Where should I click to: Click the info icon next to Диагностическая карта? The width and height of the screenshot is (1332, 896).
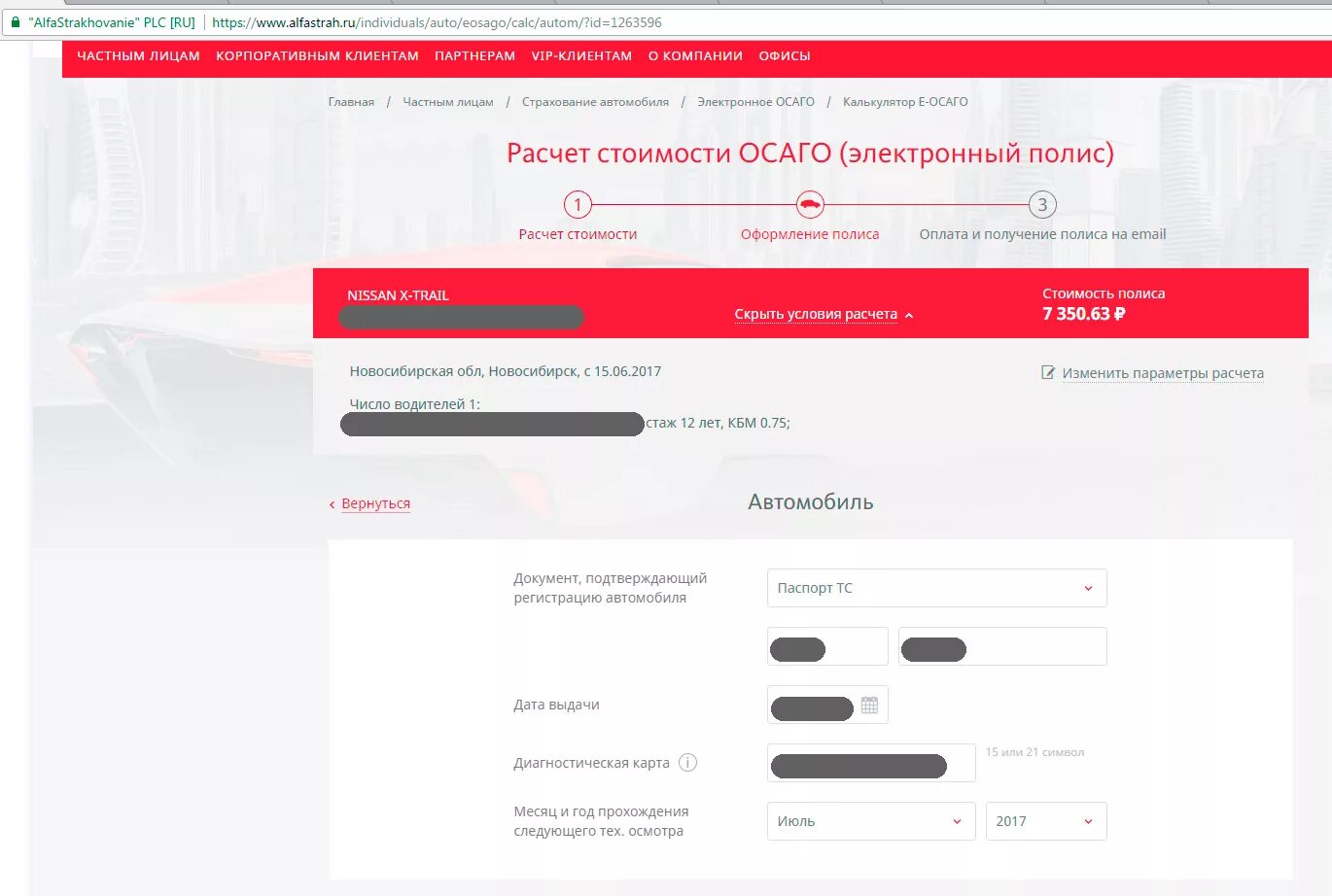687,763
